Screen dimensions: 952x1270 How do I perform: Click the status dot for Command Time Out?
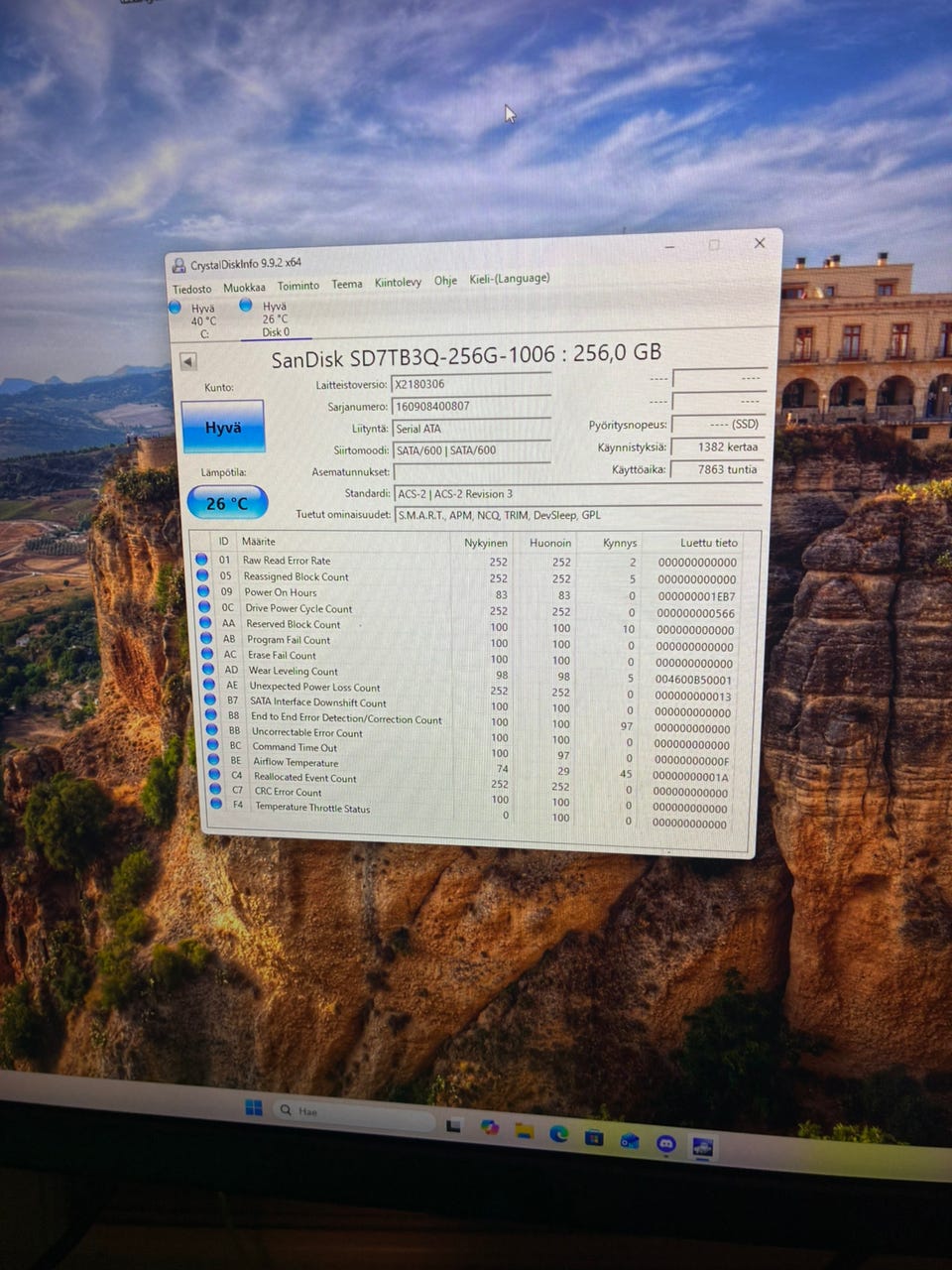point(213,745)
